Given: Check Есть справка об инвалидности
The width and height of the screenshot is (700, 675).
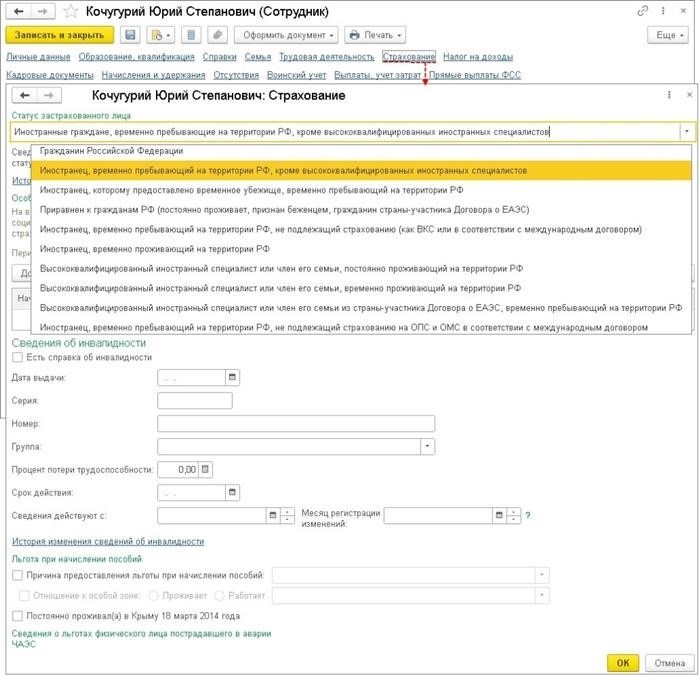Looking at the screenshot, I should click(17, 357).
